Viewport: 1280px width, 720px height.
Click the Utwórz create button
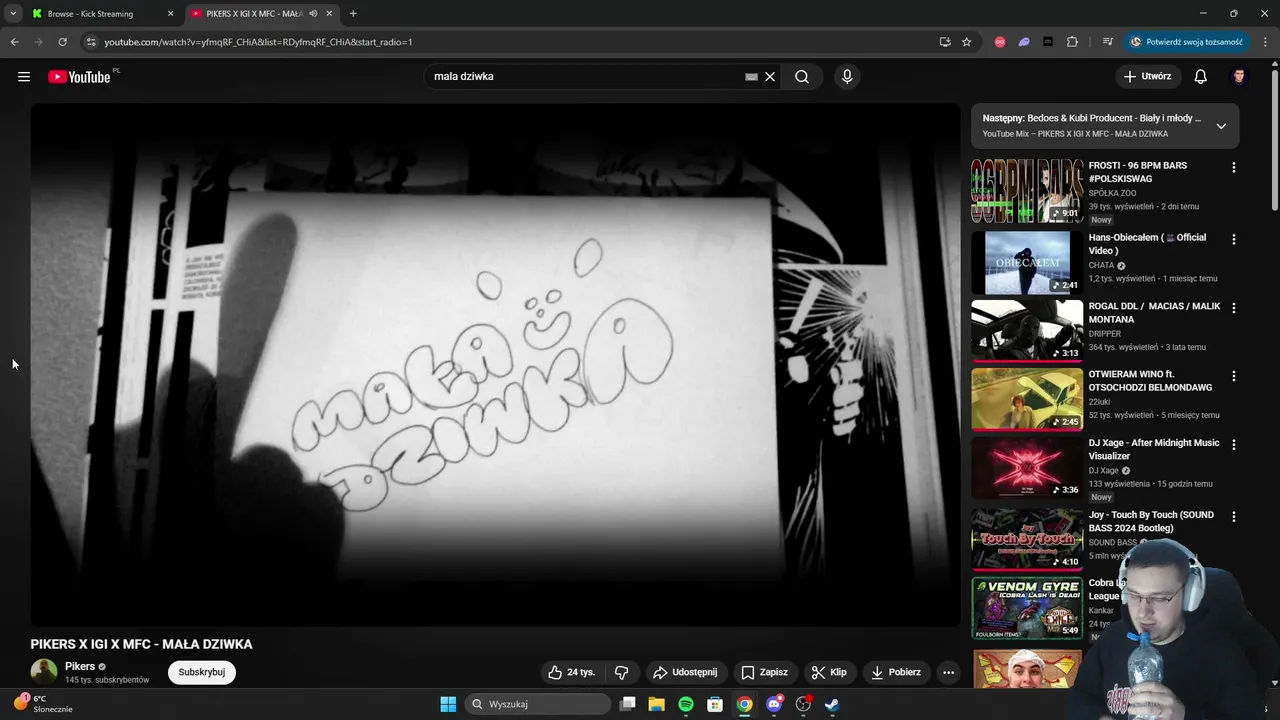(1147, 77)
